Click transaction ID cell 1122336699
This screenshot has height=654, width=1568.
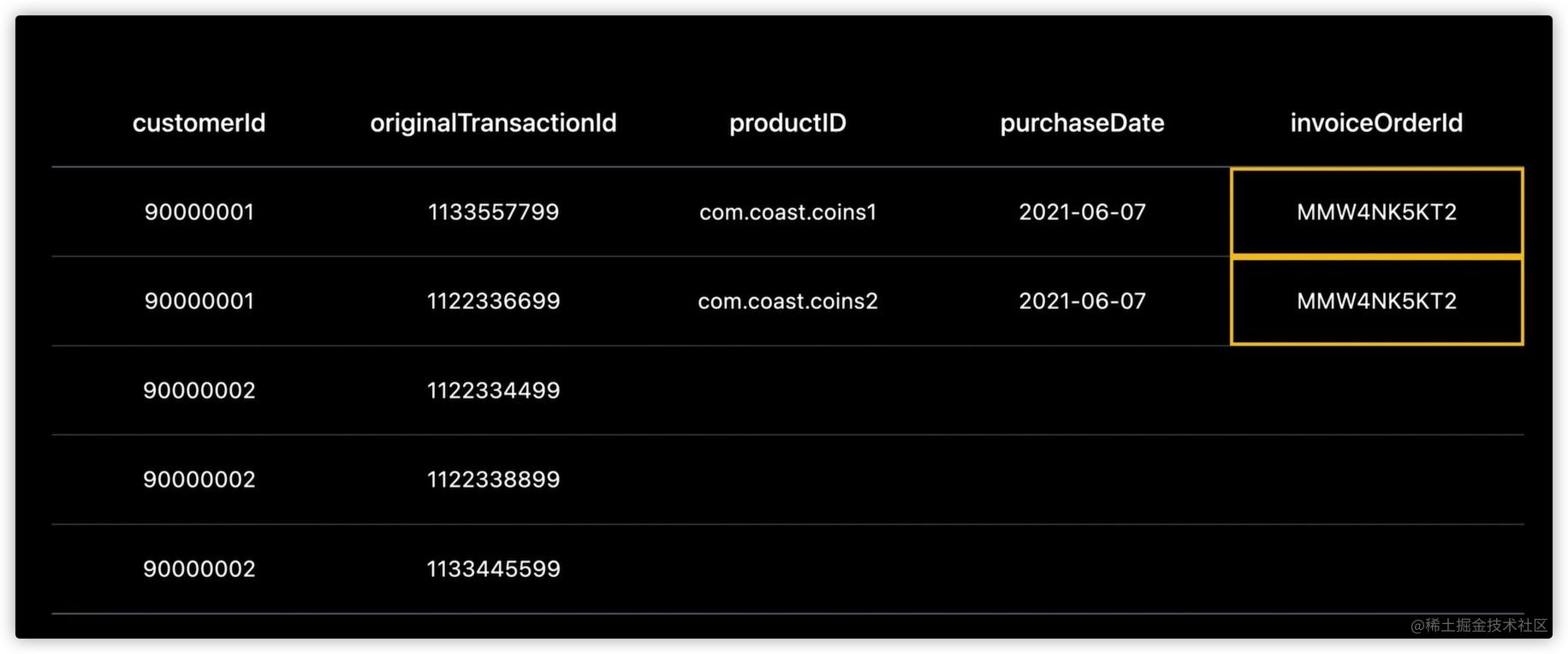(x=493, y=301)
